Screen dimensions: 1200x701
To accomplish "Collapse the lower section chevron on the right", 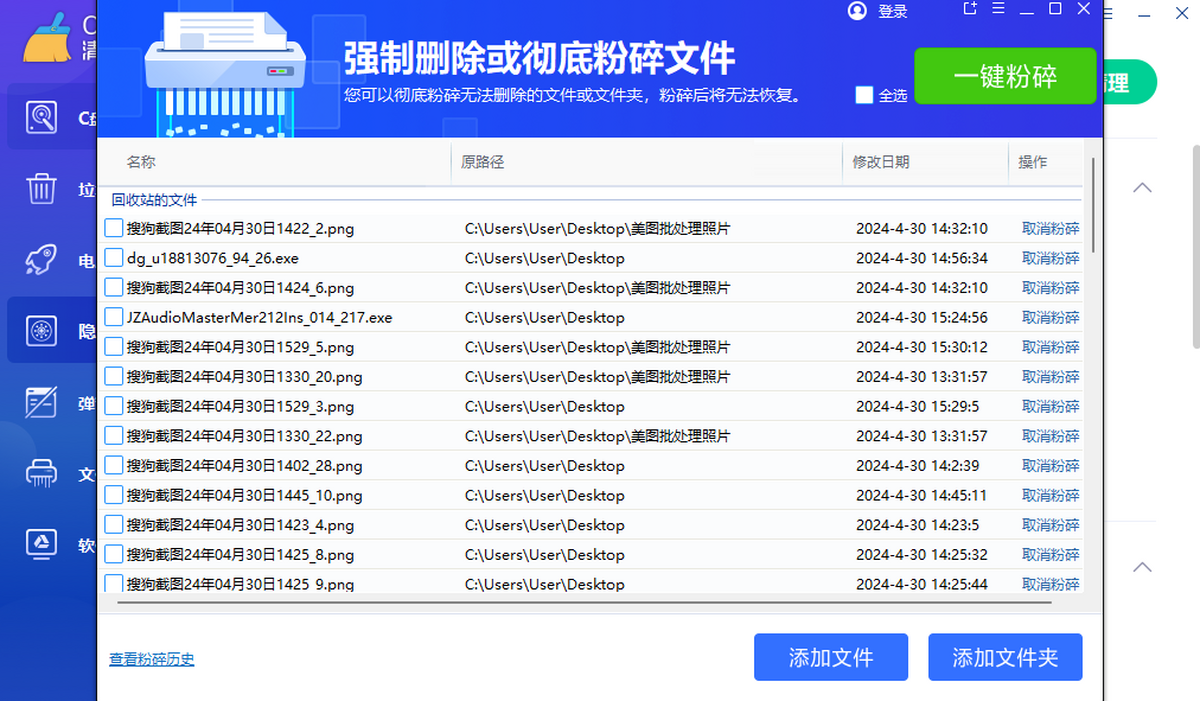I will 1142,567.
